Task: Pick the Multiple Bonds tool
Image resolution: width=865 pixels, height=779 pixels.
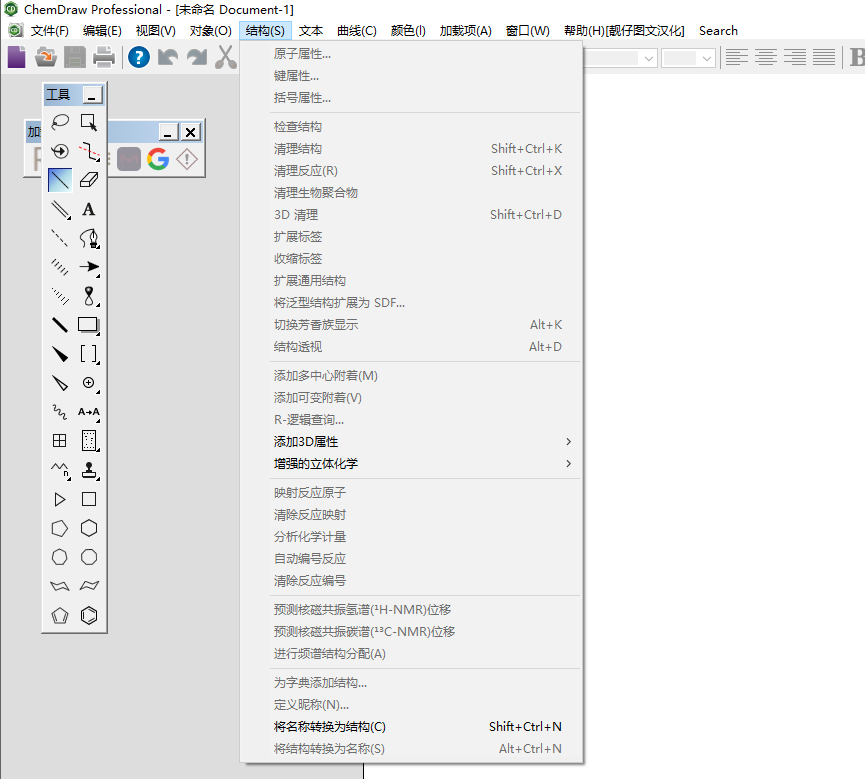Action: [60, 209]
